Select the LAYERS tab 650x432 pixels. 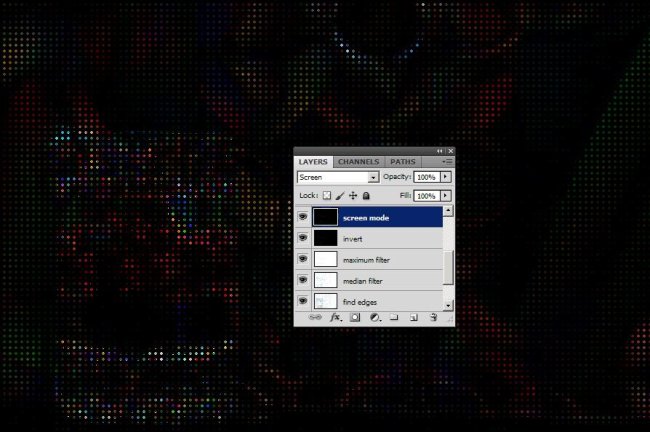(313, 162)
